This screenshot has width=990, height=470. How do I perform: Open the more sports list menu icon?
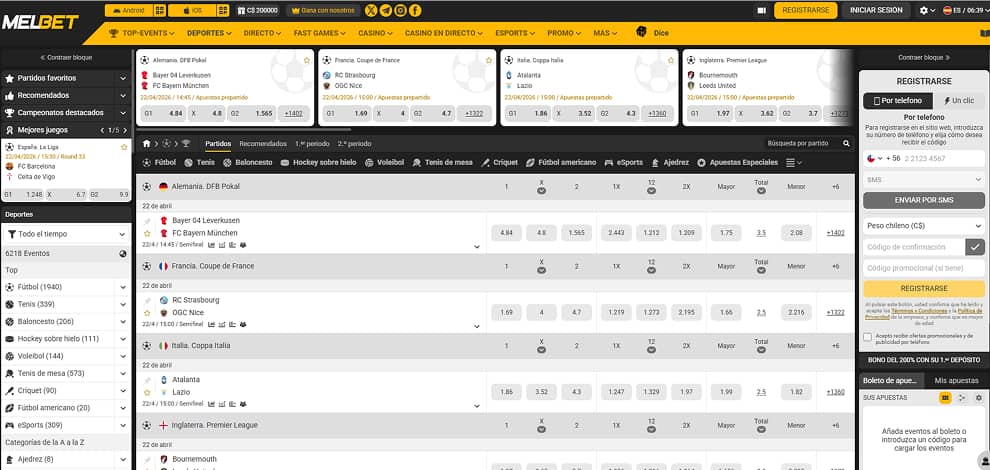click(794, 162)
